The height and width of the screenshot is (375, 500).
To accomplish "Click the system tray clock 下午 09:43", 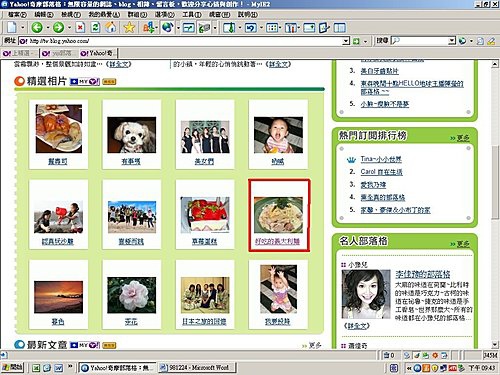I will point(482,368).
